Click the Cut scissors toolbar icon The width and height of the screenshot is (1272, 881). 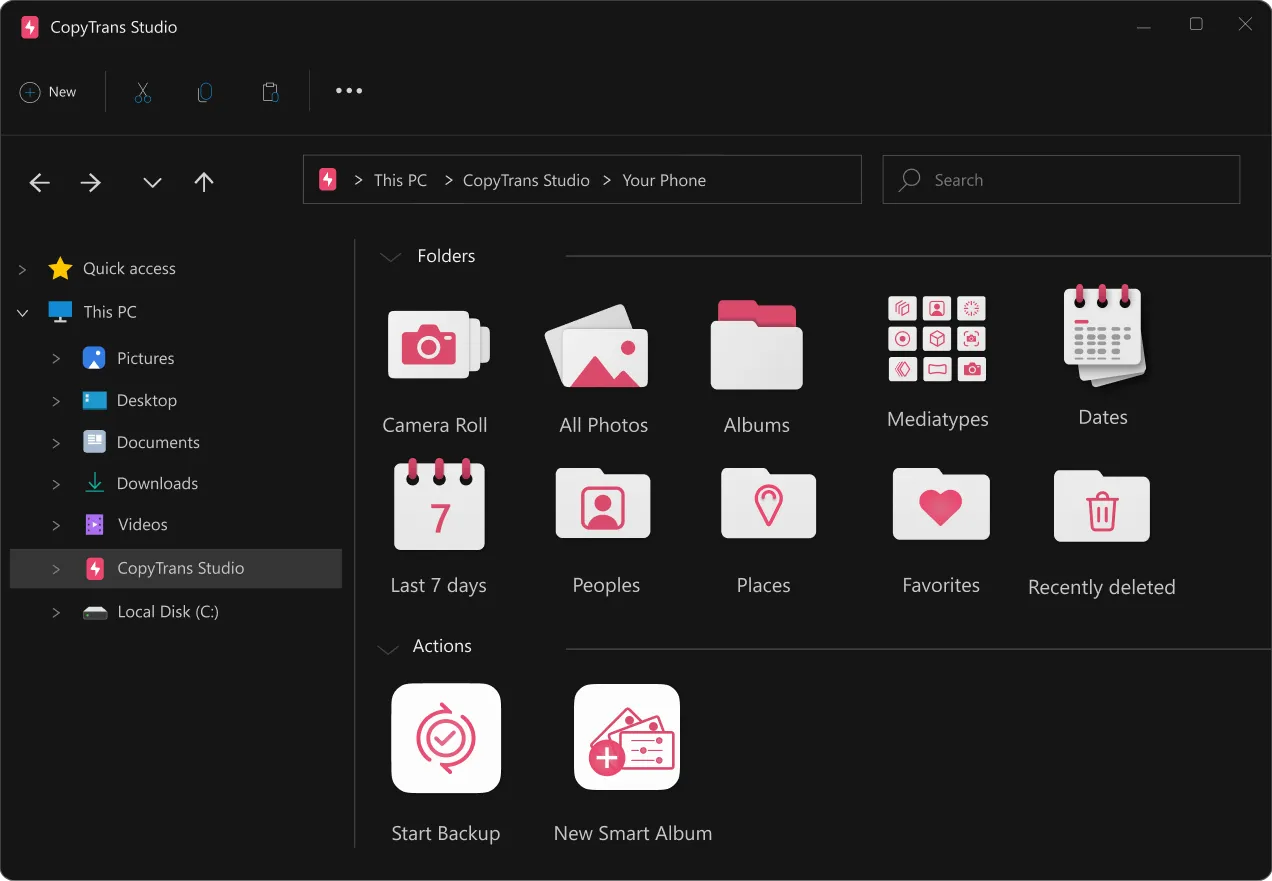(143, 92)
